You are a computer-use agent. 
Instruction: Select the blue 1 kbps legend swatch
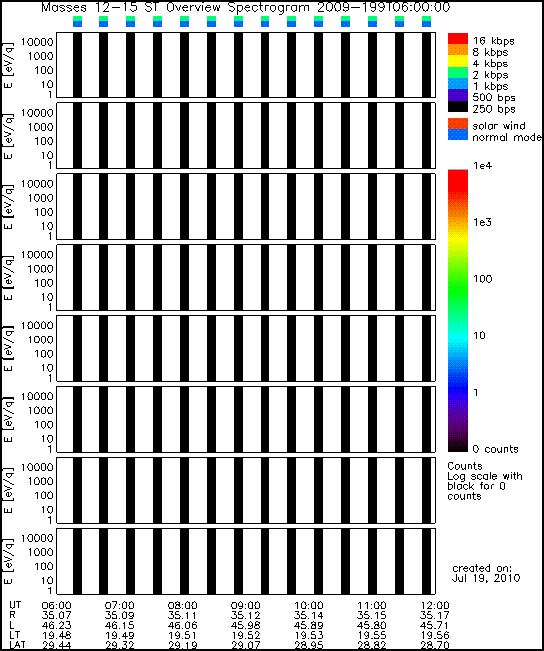[458, 84]
